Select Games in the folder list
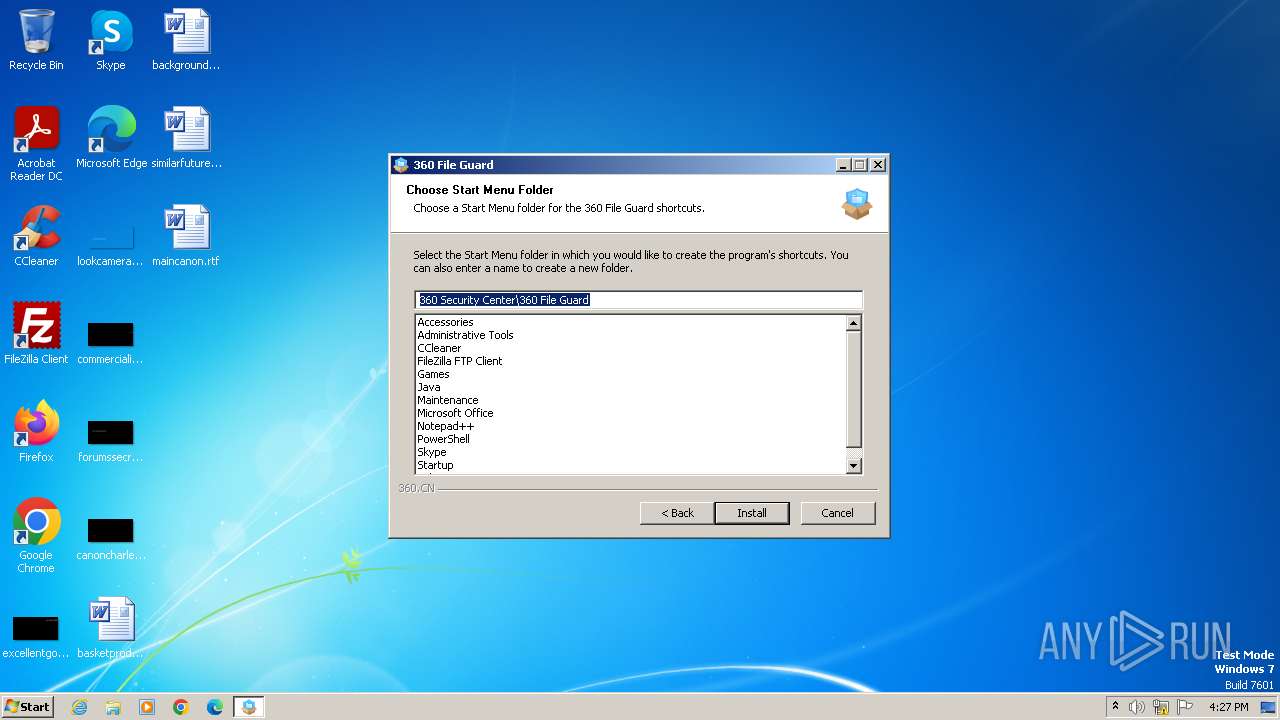Image resolution: width=1280 pixels, height=720 pixels. pos(433,374)
